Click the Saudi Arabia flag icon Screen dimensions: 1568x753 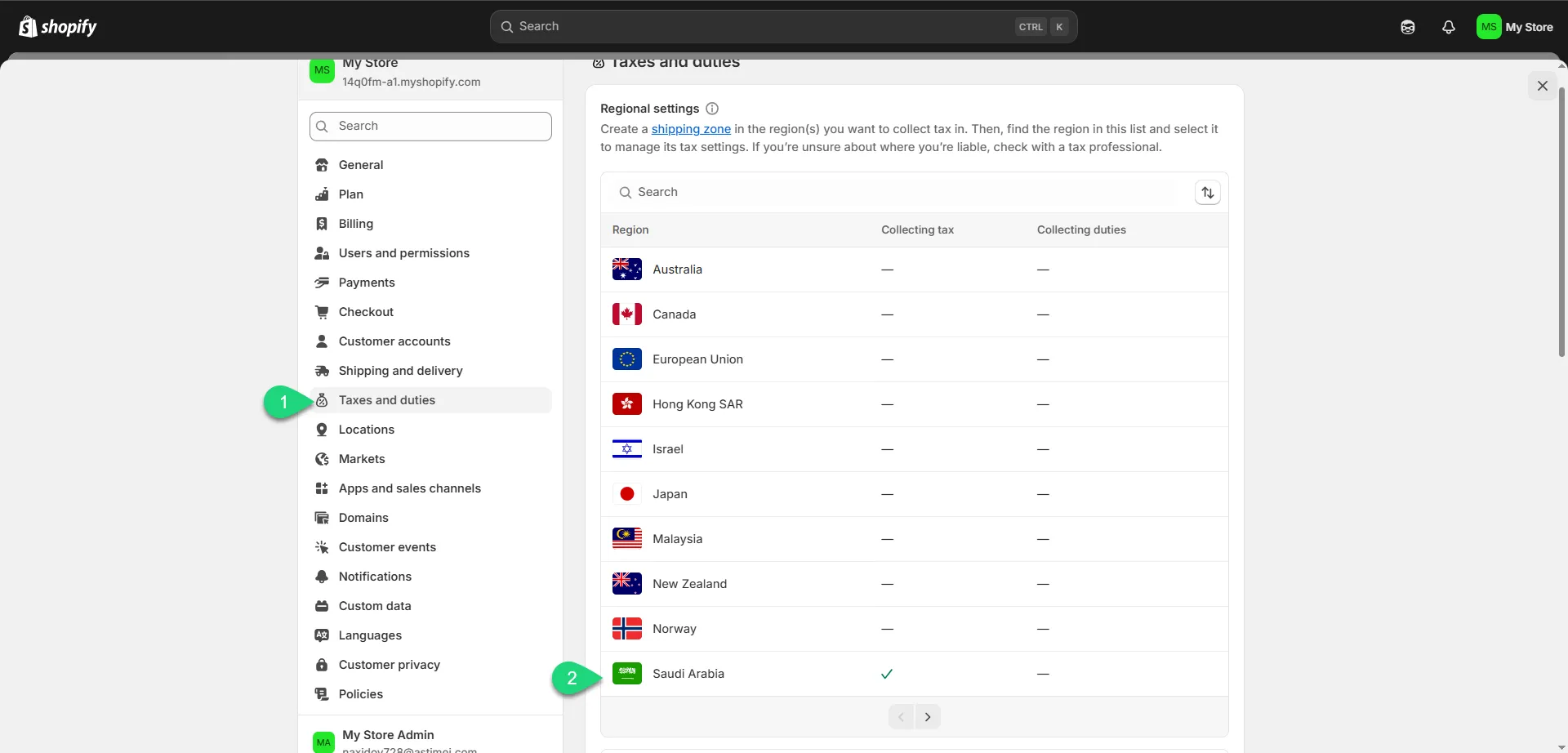(626, 674)
